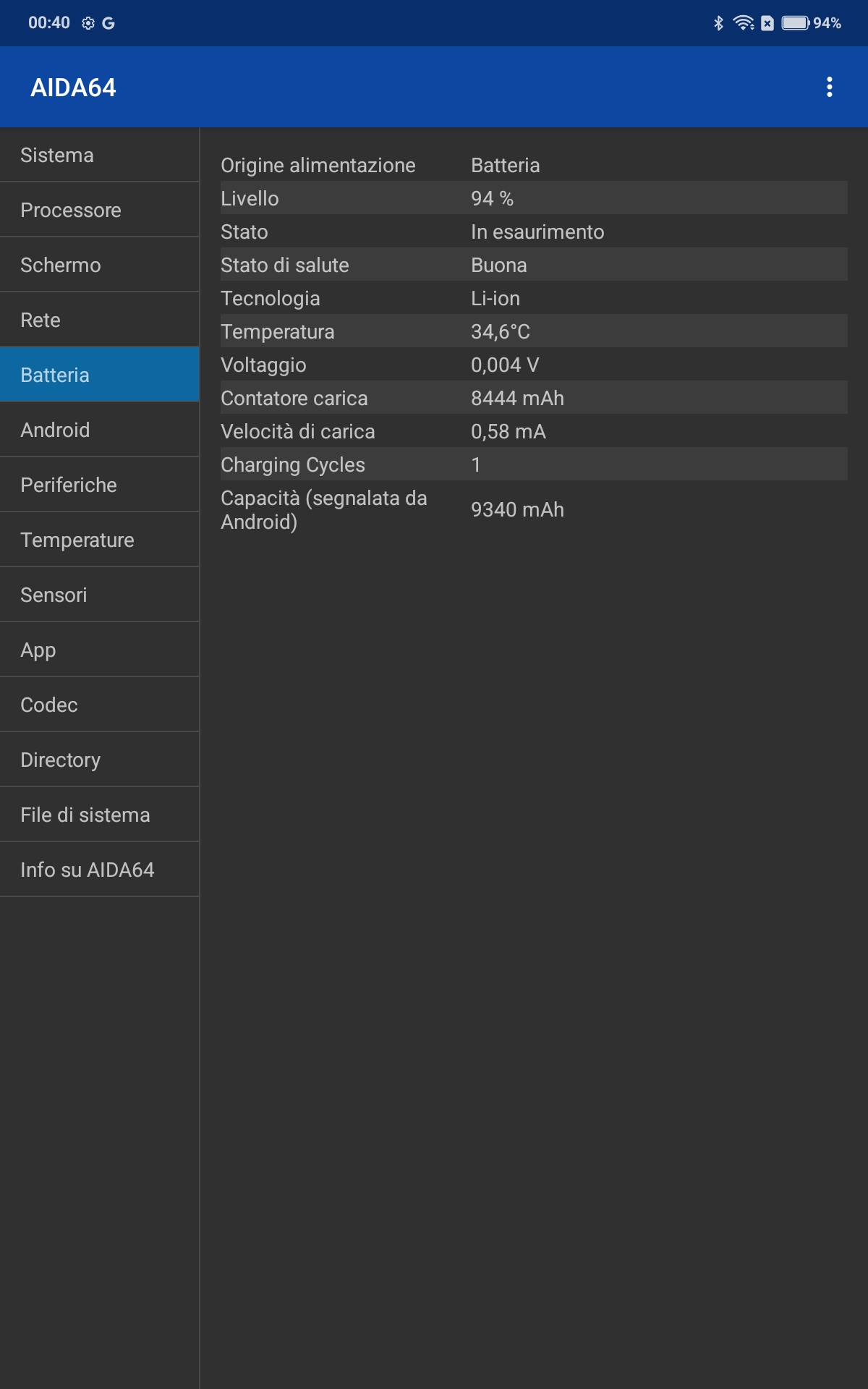The height and width of the screenshot is (1389, 868).
Task: Tap the settings gear status icon
Action: click(x=88, y=23)
